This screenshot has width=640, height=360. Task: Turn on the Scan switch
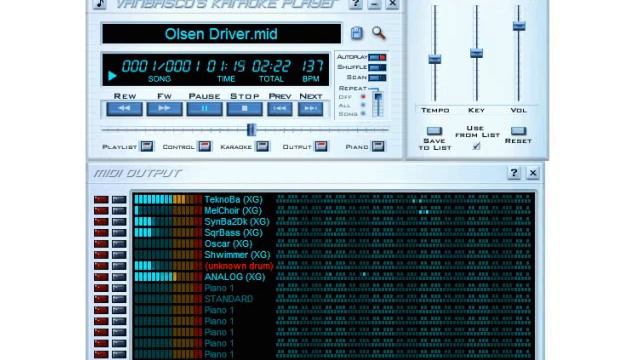pyautogui.click(x=377, y=78)
